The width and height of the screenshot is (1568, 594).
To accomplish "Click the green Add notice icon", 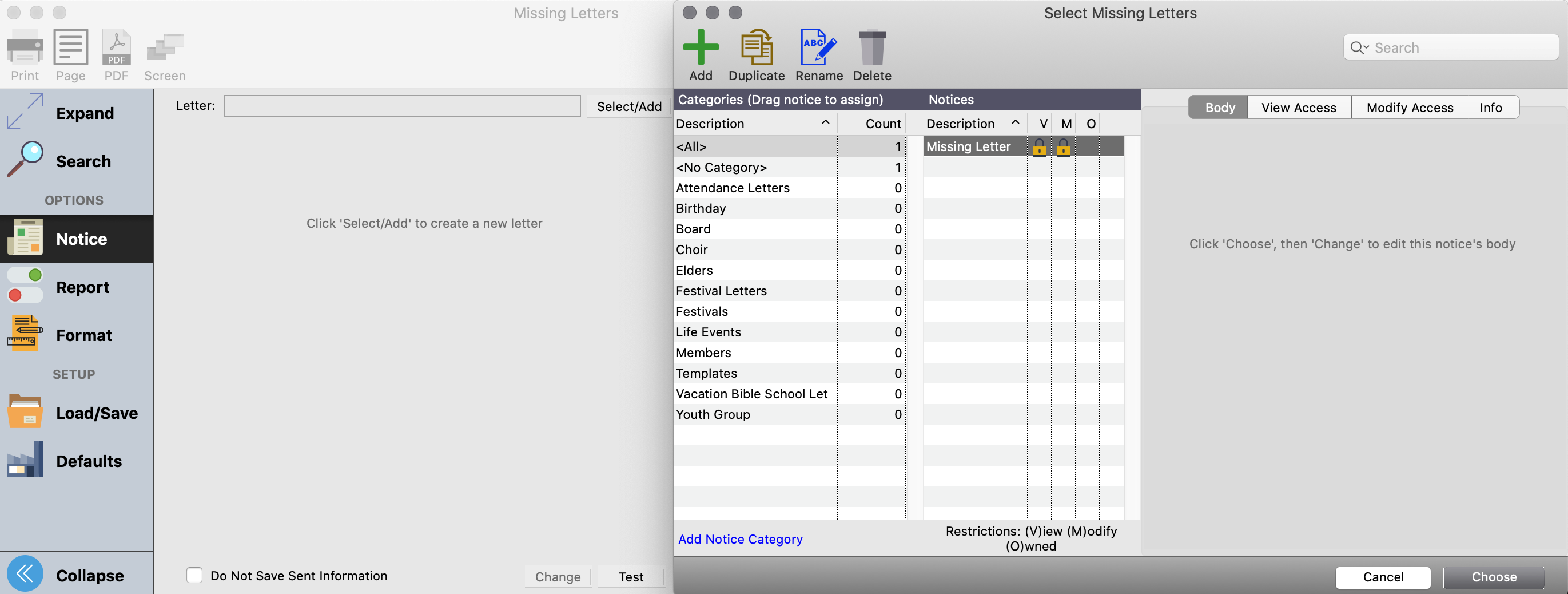I will point(700,47).
